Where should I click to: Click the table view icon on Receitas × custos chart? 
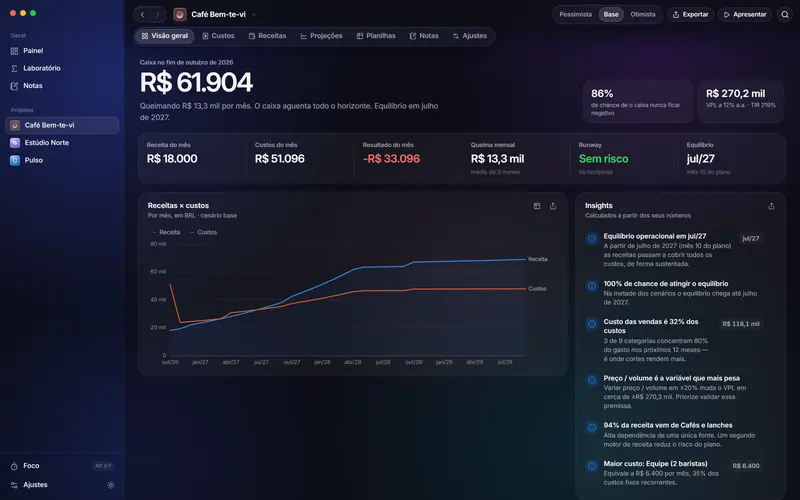[537, 206]
